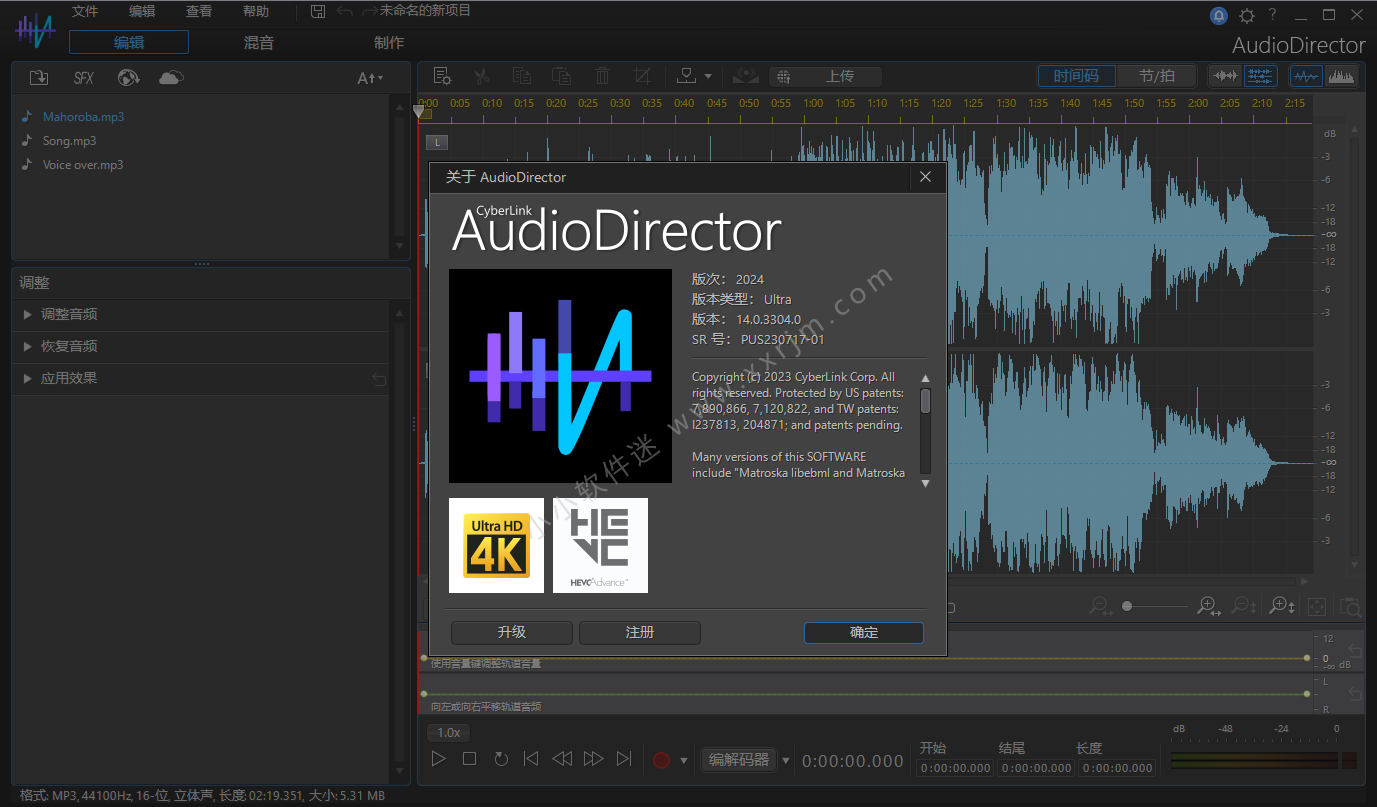Screen dimensions: 1377x807
Task: Click the import media icon in library panel
Action: [39, 78]
